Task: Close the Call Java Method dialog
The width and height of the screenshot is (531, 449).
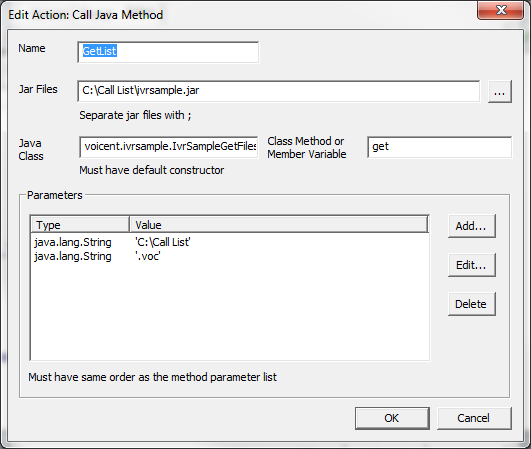Action: pos(501,10)
